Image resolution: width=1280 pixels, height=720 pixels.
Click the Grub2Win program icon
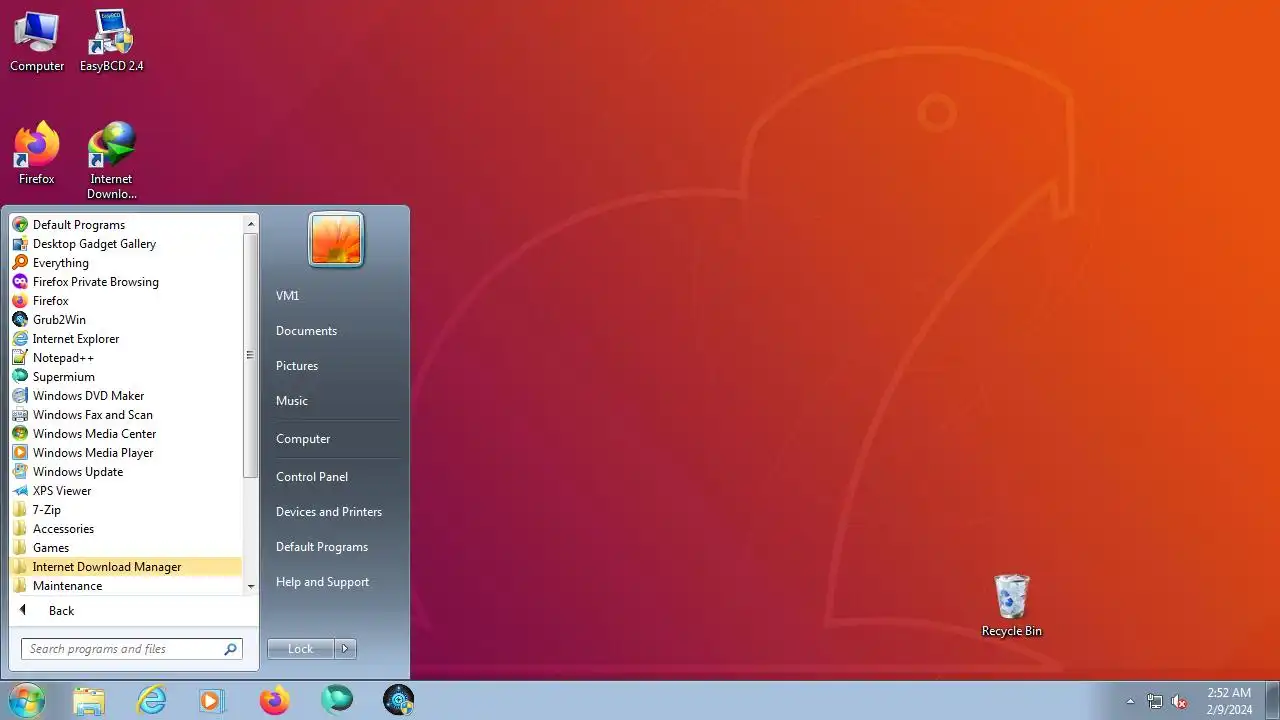(x=20, y=320)
